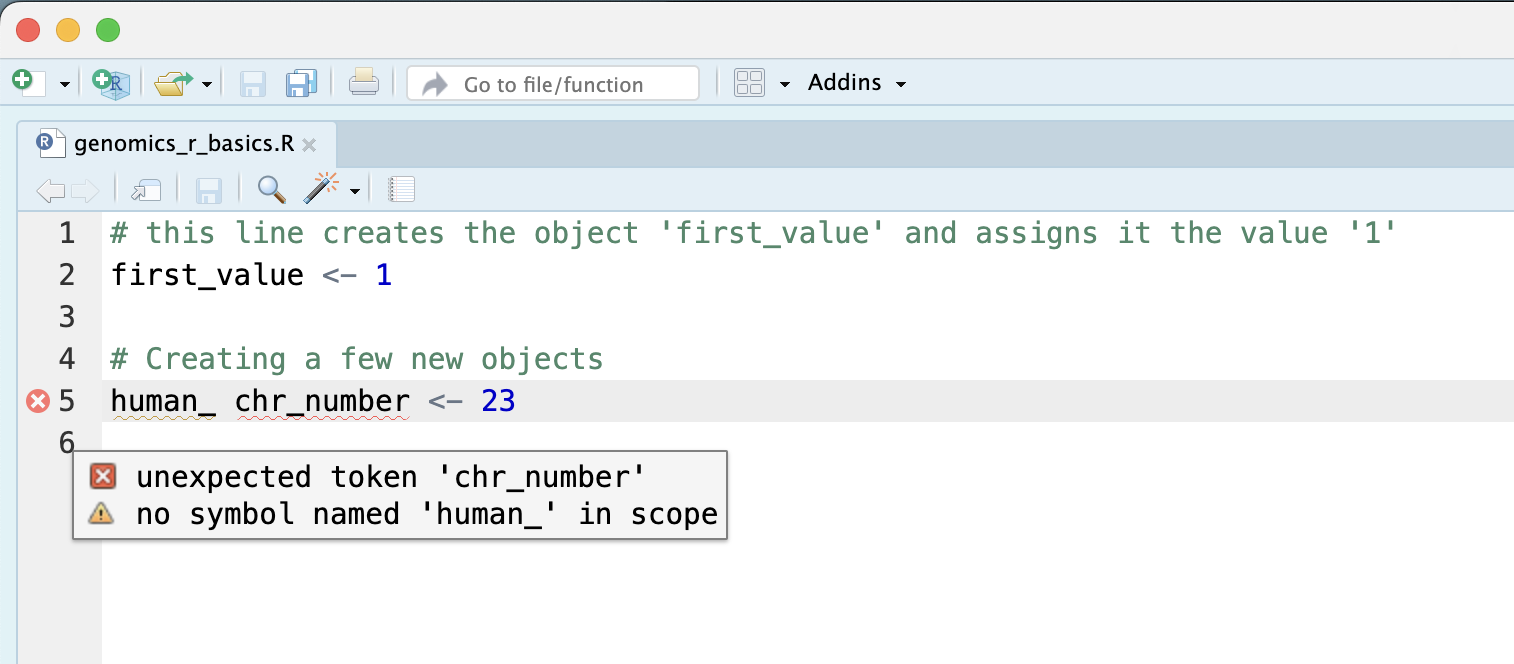
Task: Click line number 2 in the gutter
Action: tap(67, 275)
